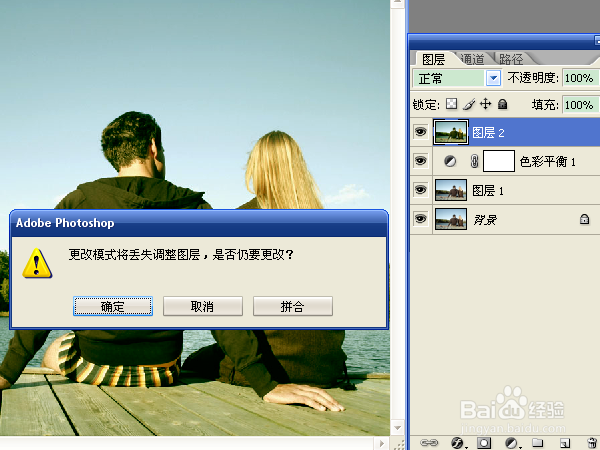Click the 确定 button in the dialog
600x450 pixels.
pos(113,306)
